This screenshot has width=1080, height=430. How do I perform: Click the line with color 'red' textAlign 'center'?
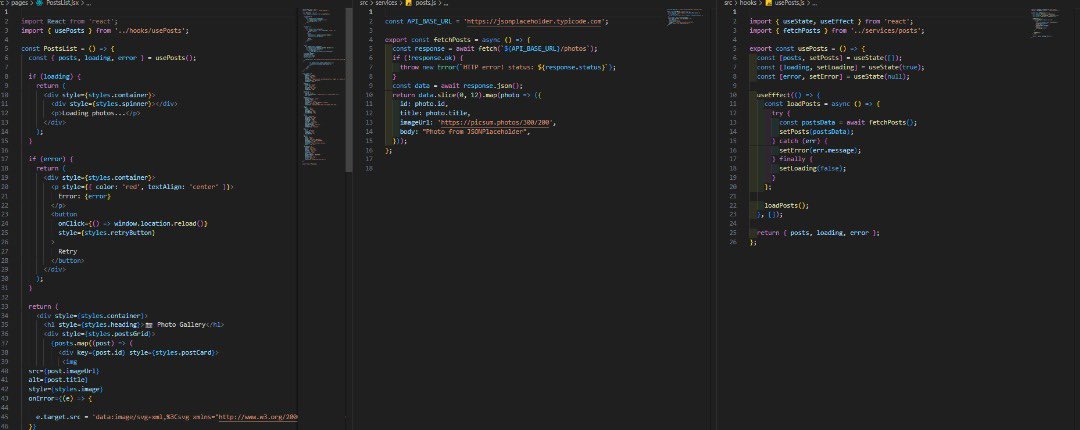coord(143,187)
